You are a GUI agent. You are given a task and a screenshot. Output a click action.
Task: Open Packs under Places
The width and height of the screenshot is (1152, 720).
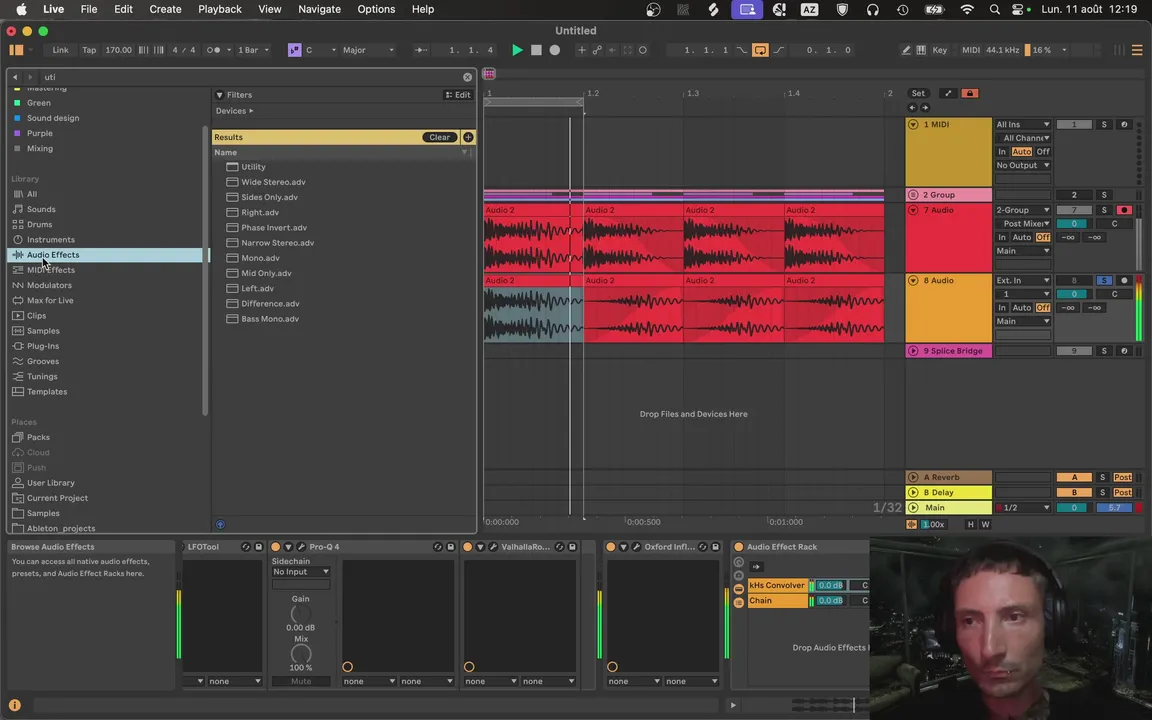coord(38,437)
